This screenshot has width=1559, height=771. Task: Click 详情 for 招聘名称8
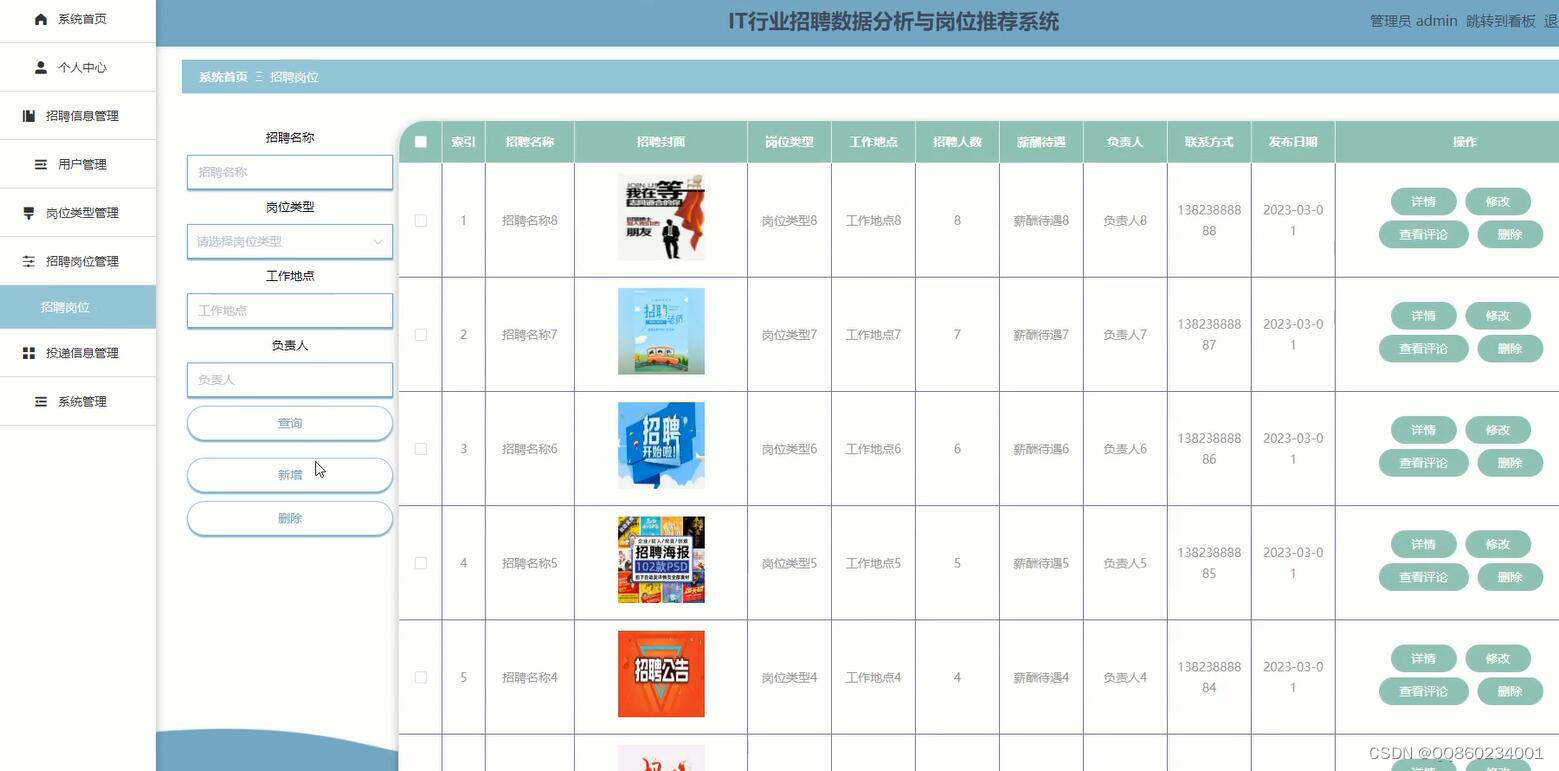(x=1423, y=201)
